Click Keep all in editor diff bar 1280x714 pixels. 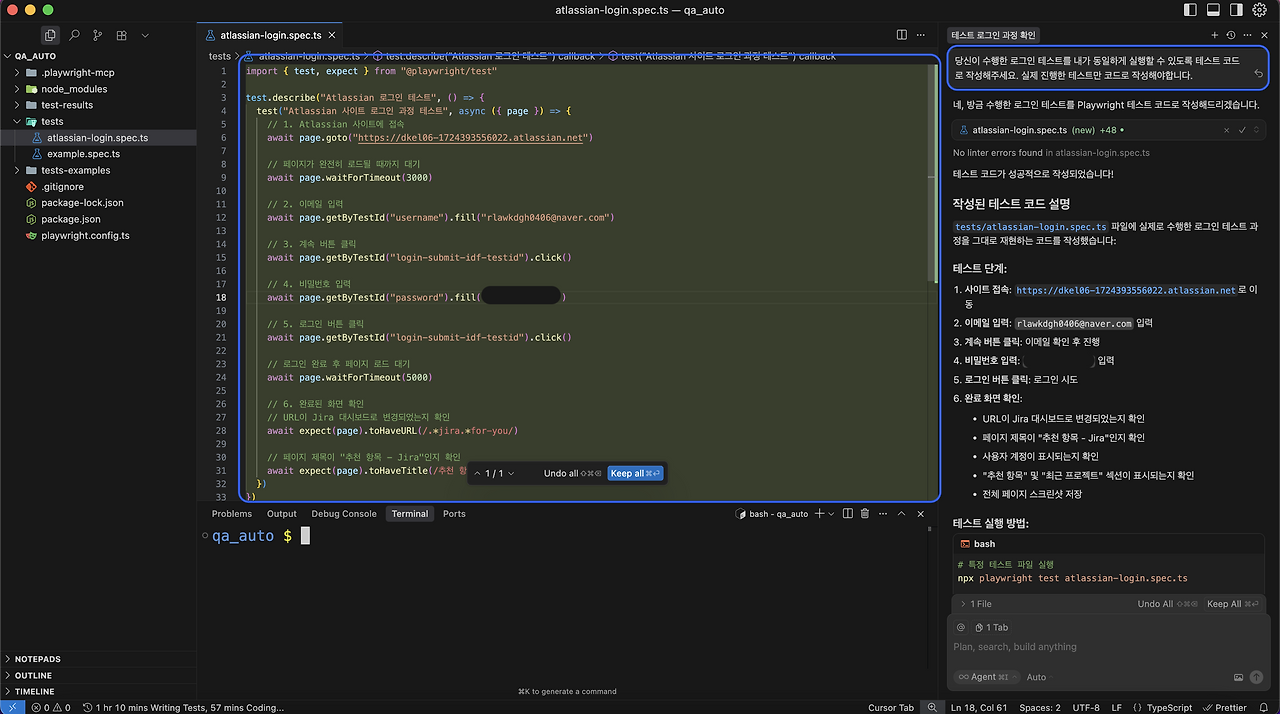[635, 473]
